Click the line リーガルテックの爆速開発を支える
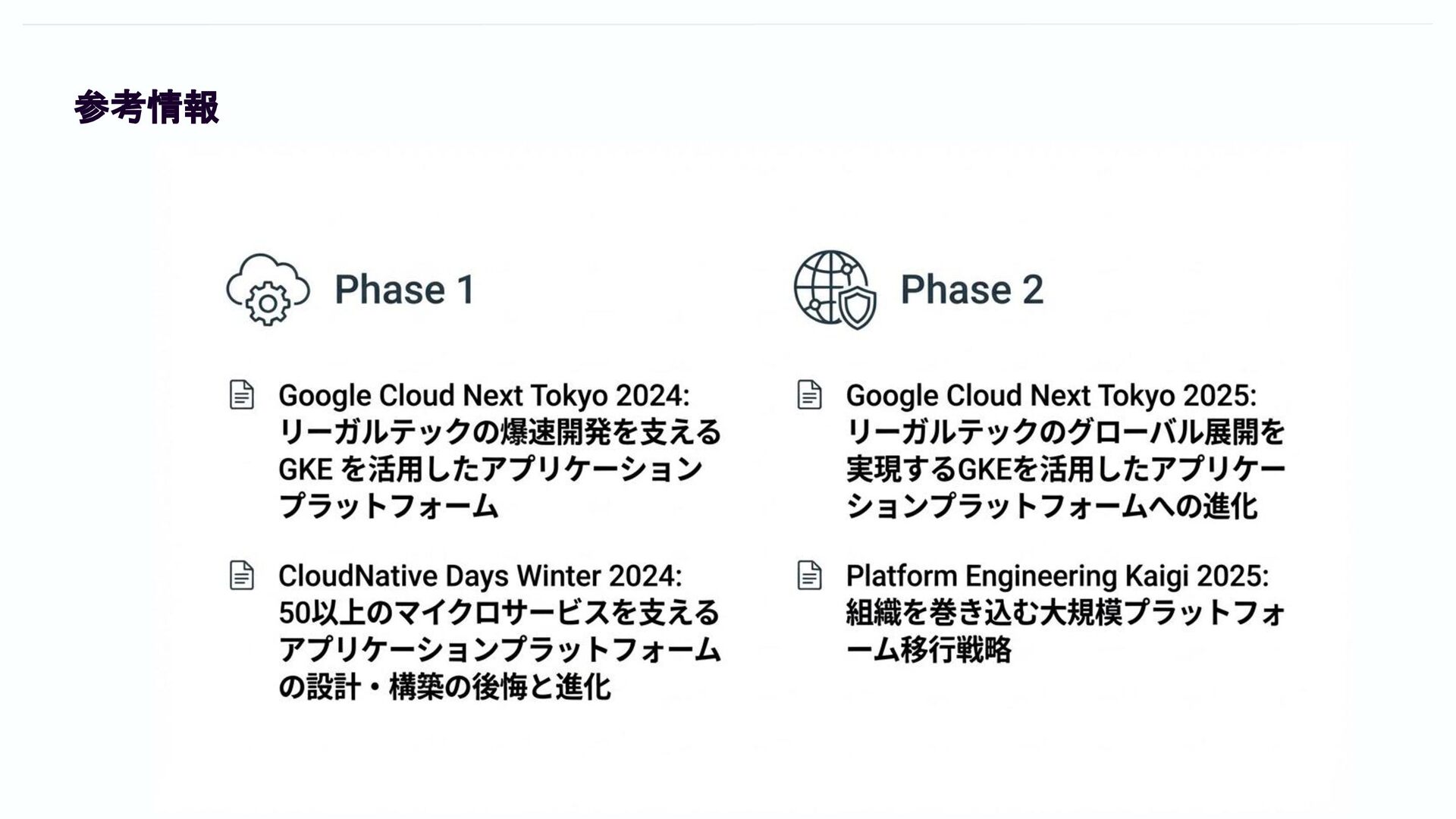The image size is (1456, 819). click(x=500, y=432)
